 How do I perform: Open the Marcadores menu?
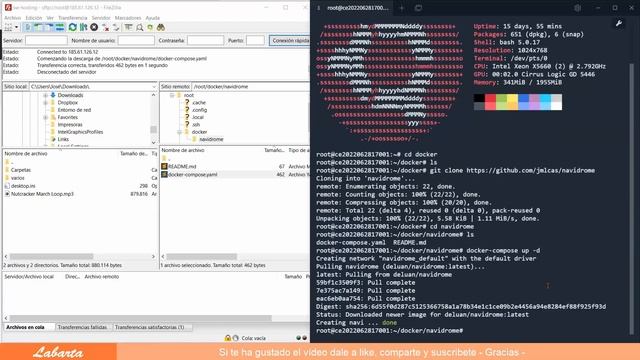[128, 18]
